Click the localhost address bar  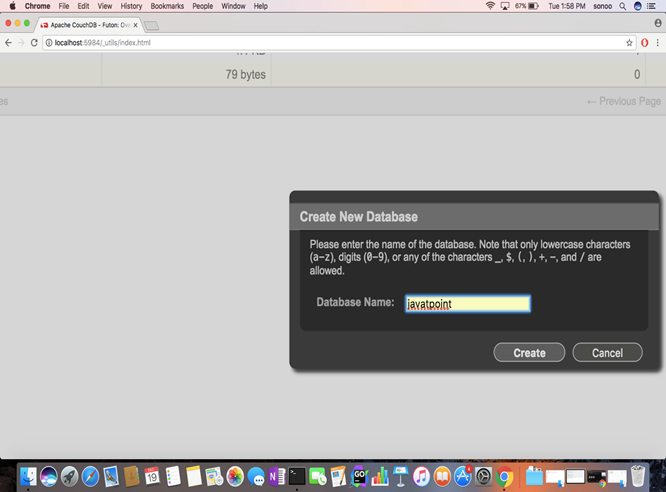[338, 42]
